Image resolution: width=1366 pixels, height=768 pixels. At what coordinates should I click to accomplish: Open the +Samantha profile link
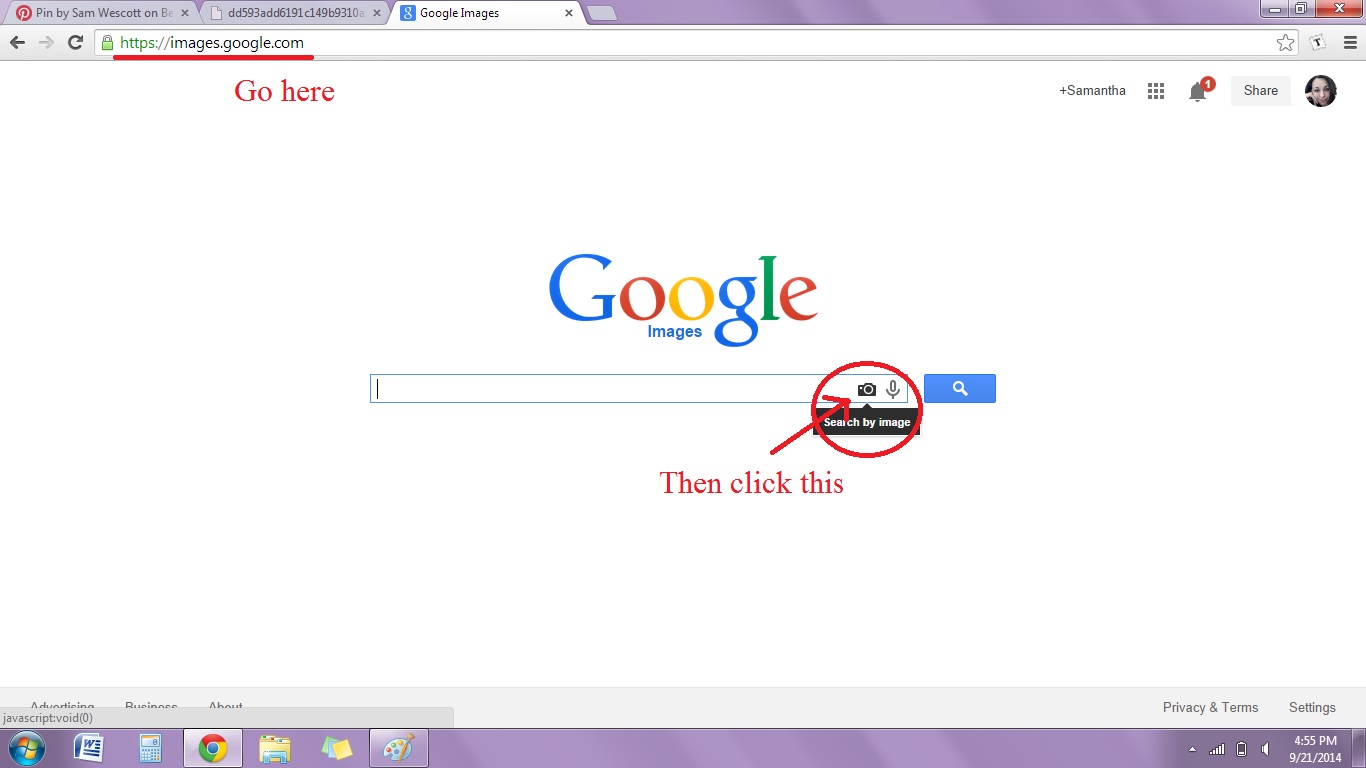pyautogui.click(x=1092, y=91)
